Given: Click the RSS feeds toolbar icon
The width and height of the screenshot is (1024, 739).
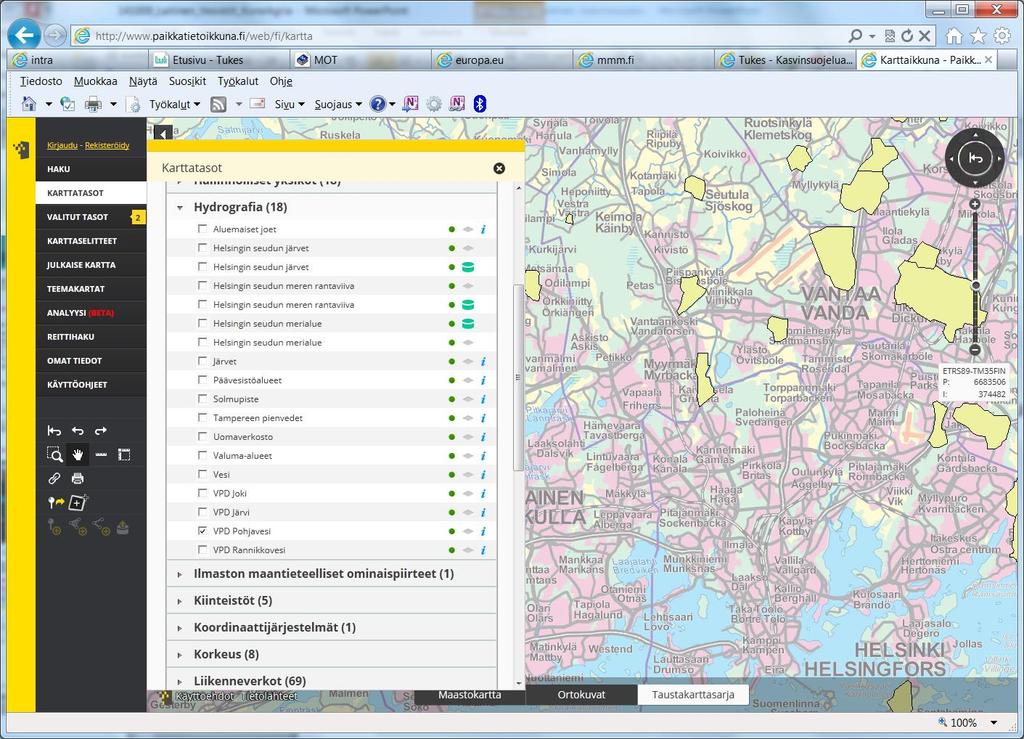Looking at the screenshot, I should click(x=218, y=104).
